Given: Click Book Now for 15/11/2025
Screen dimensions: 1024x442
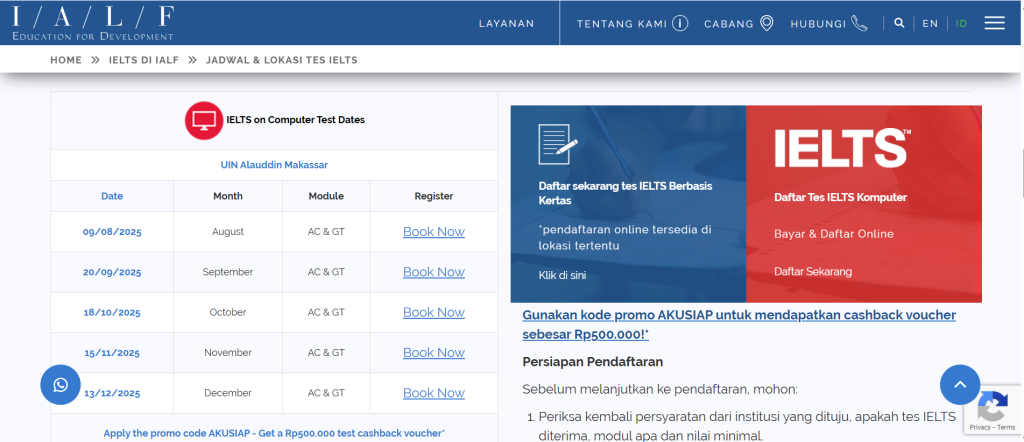Looking at the screenshot, I should point(434,353).
